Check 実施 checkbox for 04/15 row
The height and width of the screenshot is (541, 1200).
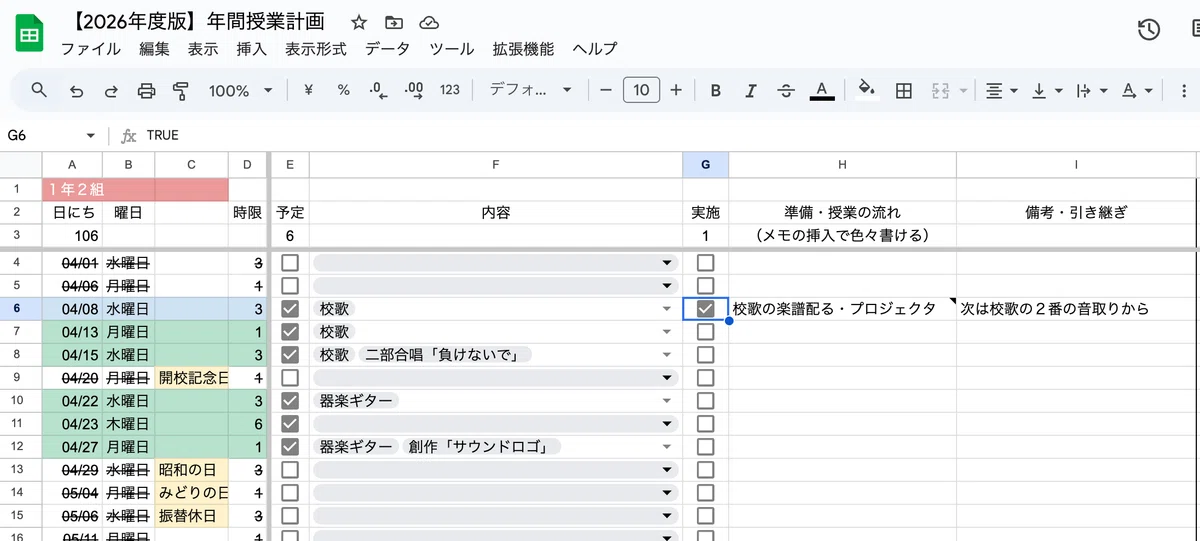[x=706, y=355]
